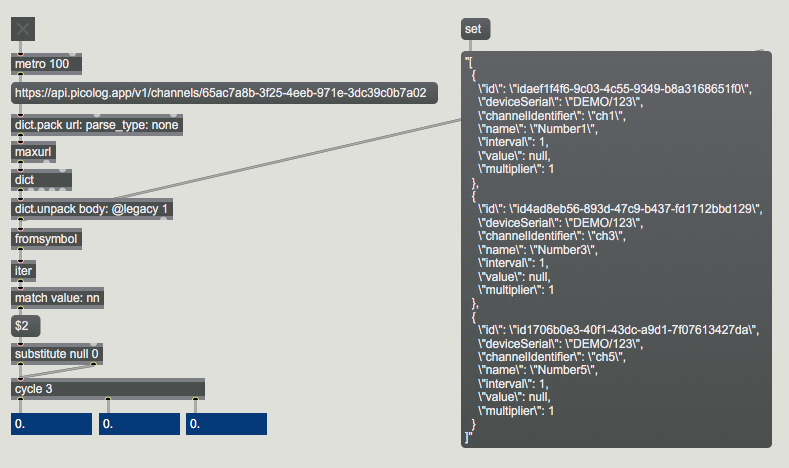789x468 pixels.
Task: Click the dict.unpack body object
Action: 92,209
